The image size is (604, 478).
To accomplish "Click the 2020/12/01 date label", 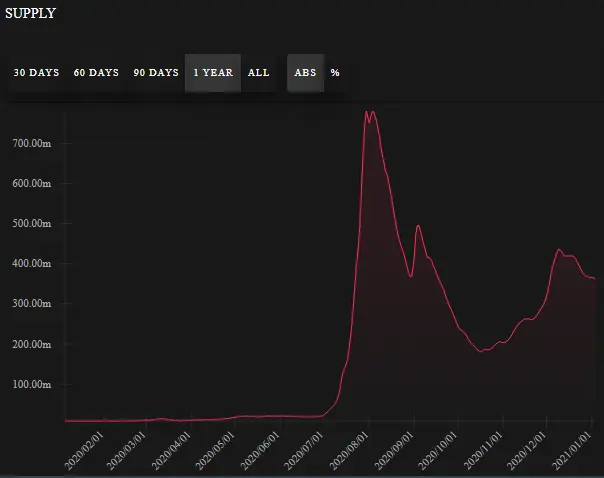I will (x=526, y=451).
